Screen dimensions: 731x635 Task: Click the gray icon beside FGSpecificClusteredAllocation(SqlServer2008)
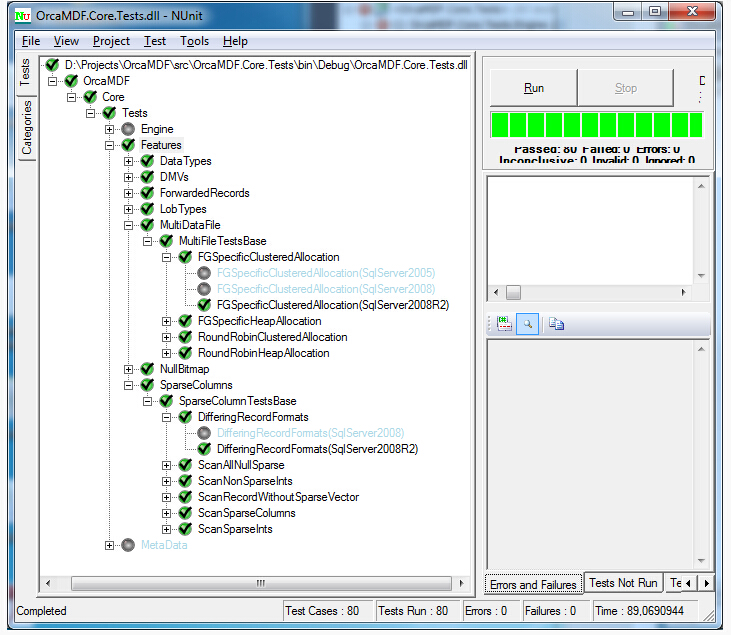pos(204,289)
